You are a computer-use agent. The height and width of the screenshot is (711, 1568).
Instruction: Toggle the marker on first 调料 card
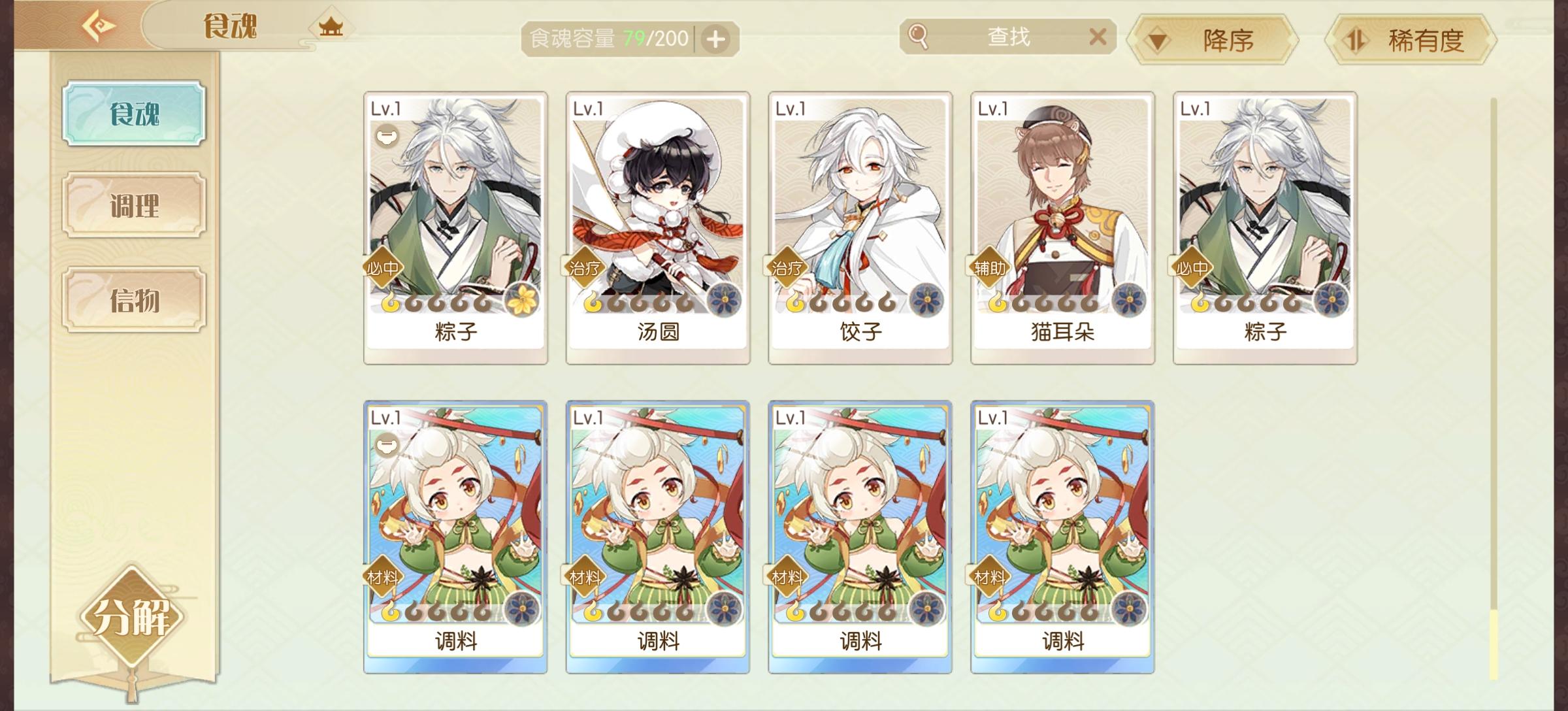coord(387,446)
